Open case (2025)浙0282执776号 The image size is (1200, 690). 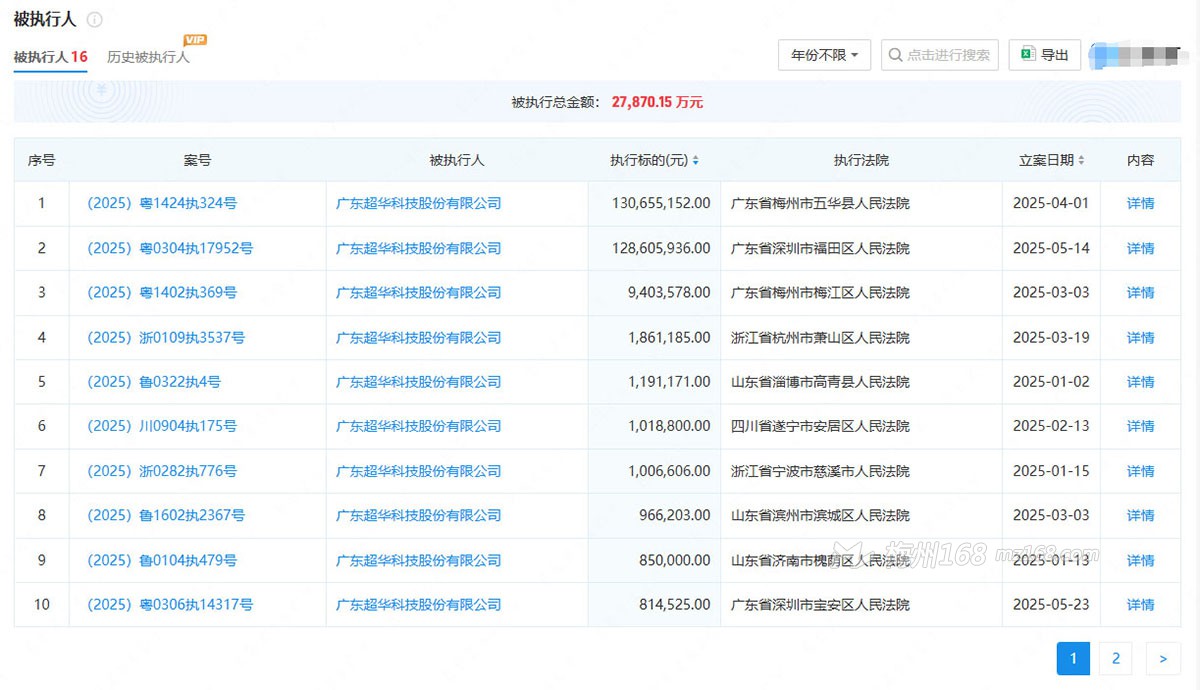162,470
